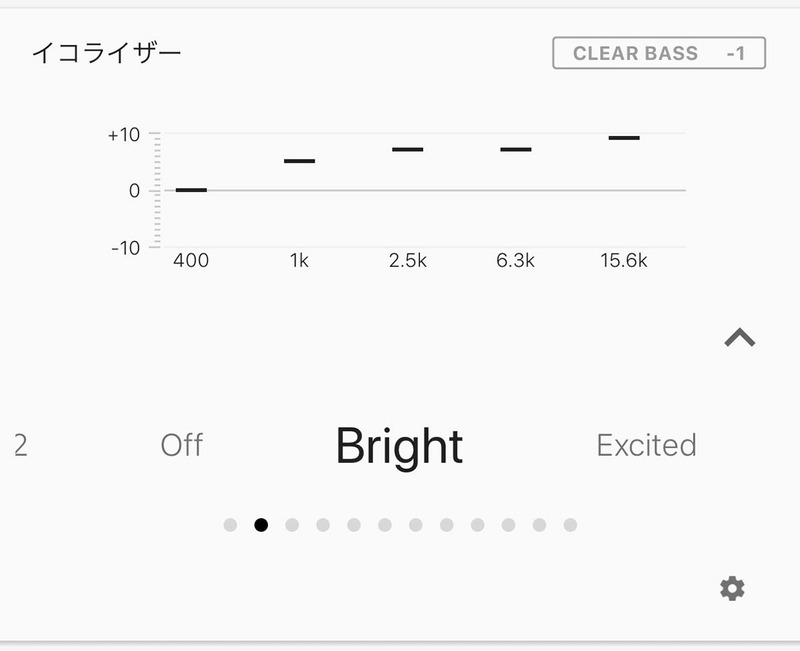Click the filled pagination dot

click(x=262, y=523)
